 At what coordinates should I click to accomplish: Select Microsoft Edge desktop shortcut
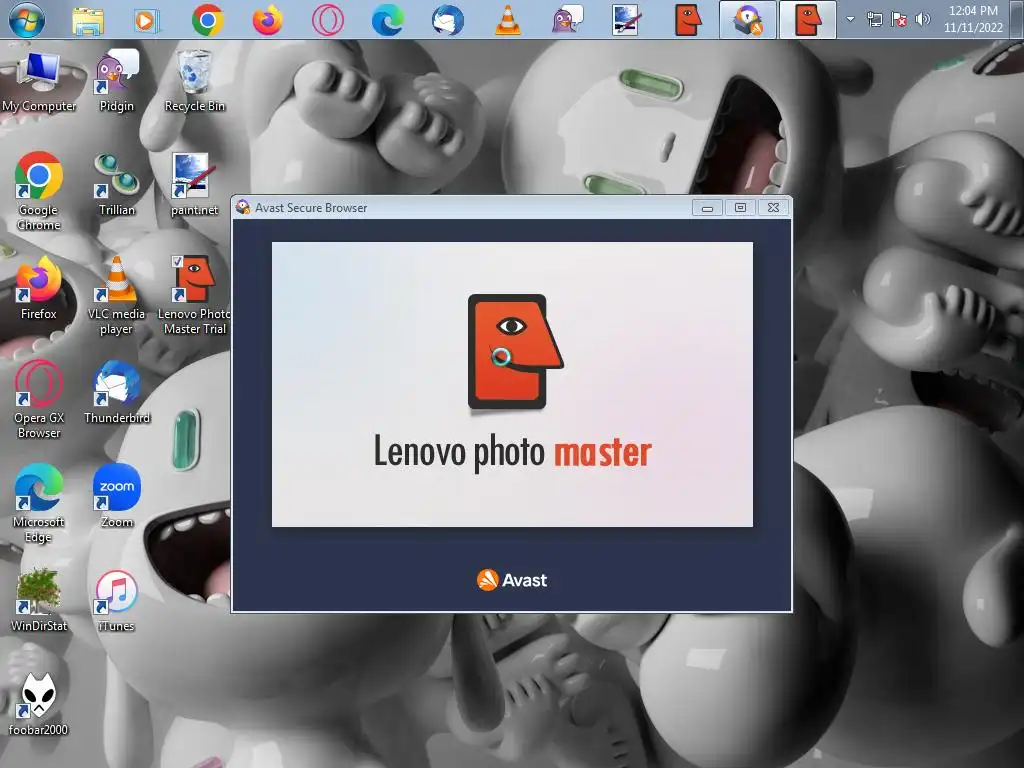(39, 503)
